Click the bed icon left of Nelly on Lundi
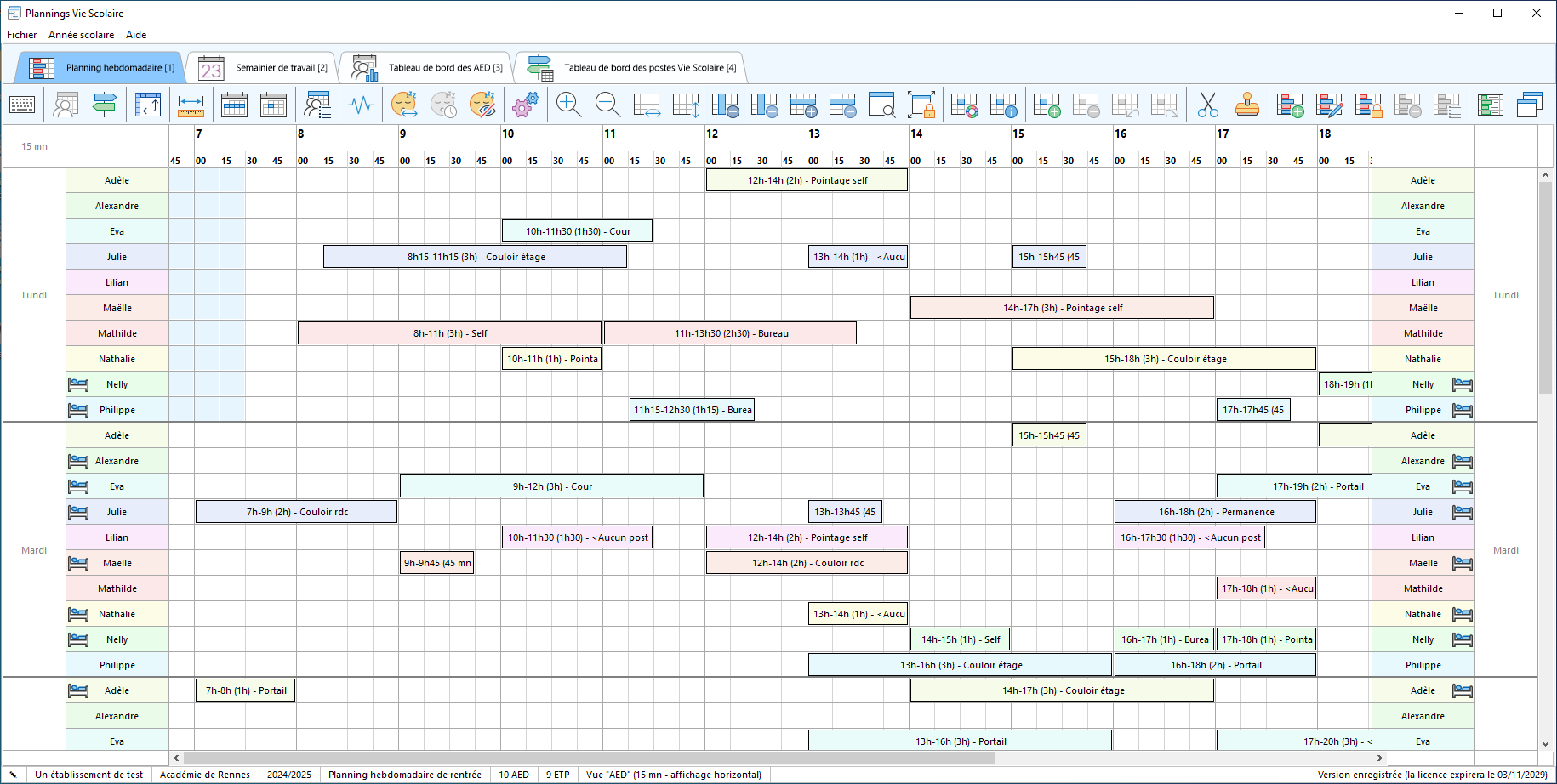This screenshot has width=1557, height=784. coord(78,384)
